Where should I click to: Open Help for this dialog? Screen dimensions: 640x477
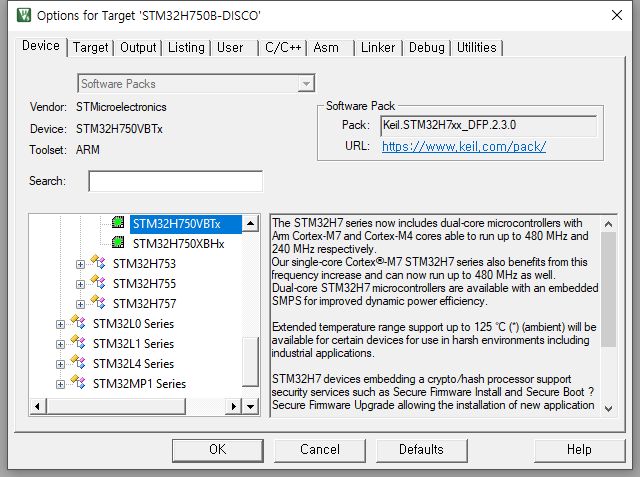(579, 450)
